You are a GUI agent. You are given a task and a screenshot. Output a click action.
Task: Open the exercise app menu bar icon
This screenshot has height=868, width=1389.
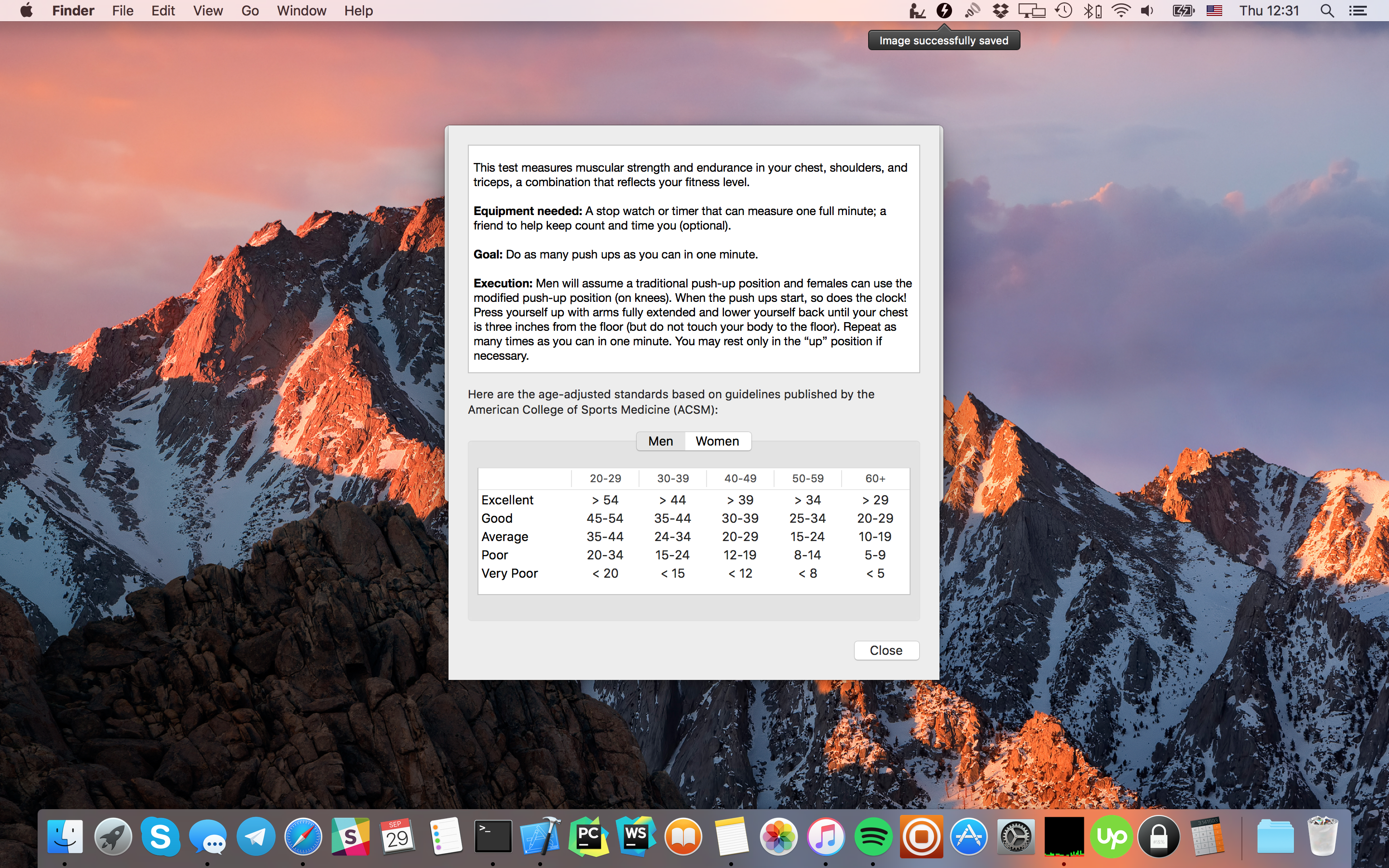click(917, 11)
